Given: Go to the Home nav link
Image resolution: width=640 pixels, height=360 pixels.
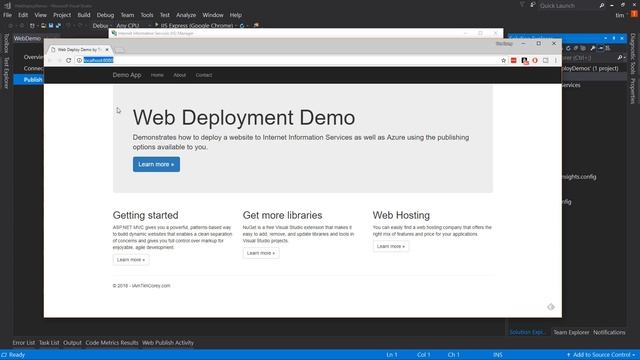Looking at the screenshot, I should [x=157, y=75].
